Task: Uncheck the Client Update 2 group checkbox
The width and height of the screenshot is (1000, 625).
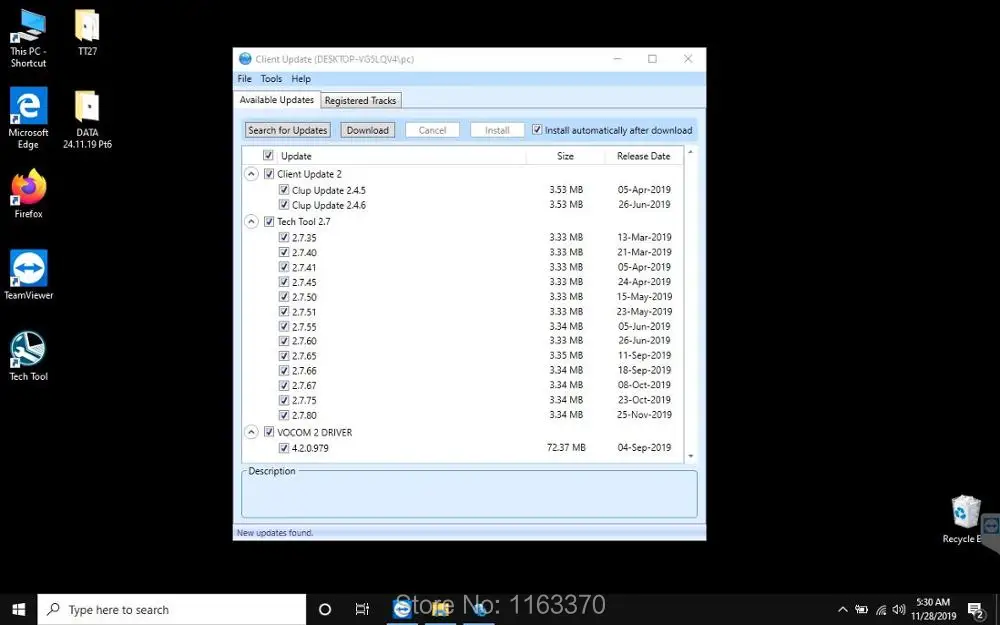Action: [269, 173]
